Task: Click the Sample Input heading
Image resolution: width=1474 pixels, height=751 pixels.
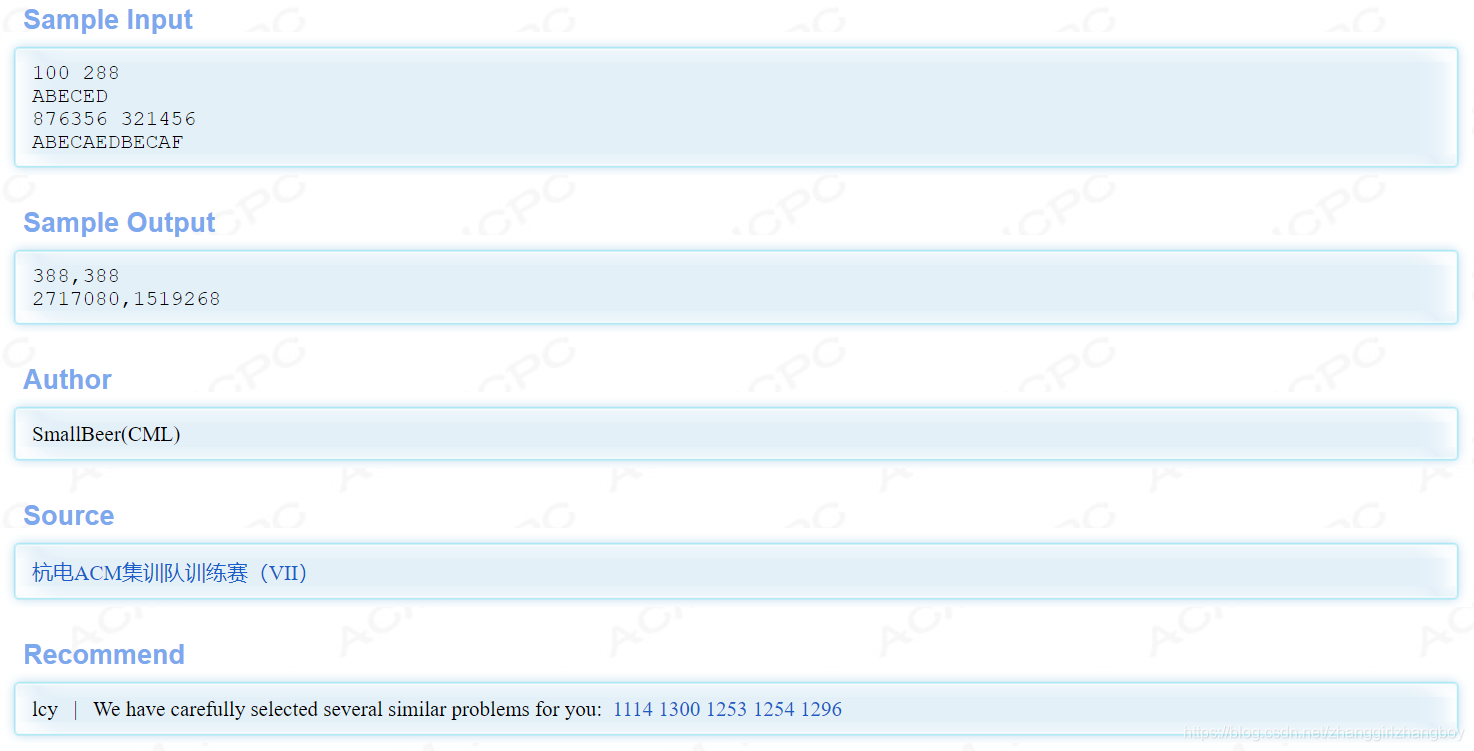Action: (108, 20)
